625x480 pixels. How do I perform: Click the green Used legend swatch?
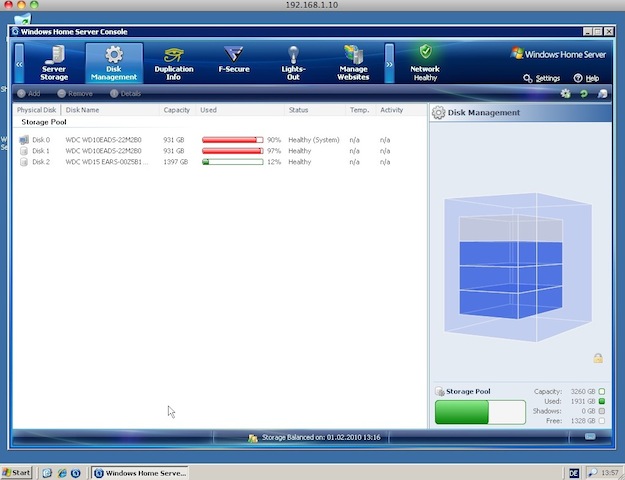(602, 401)
